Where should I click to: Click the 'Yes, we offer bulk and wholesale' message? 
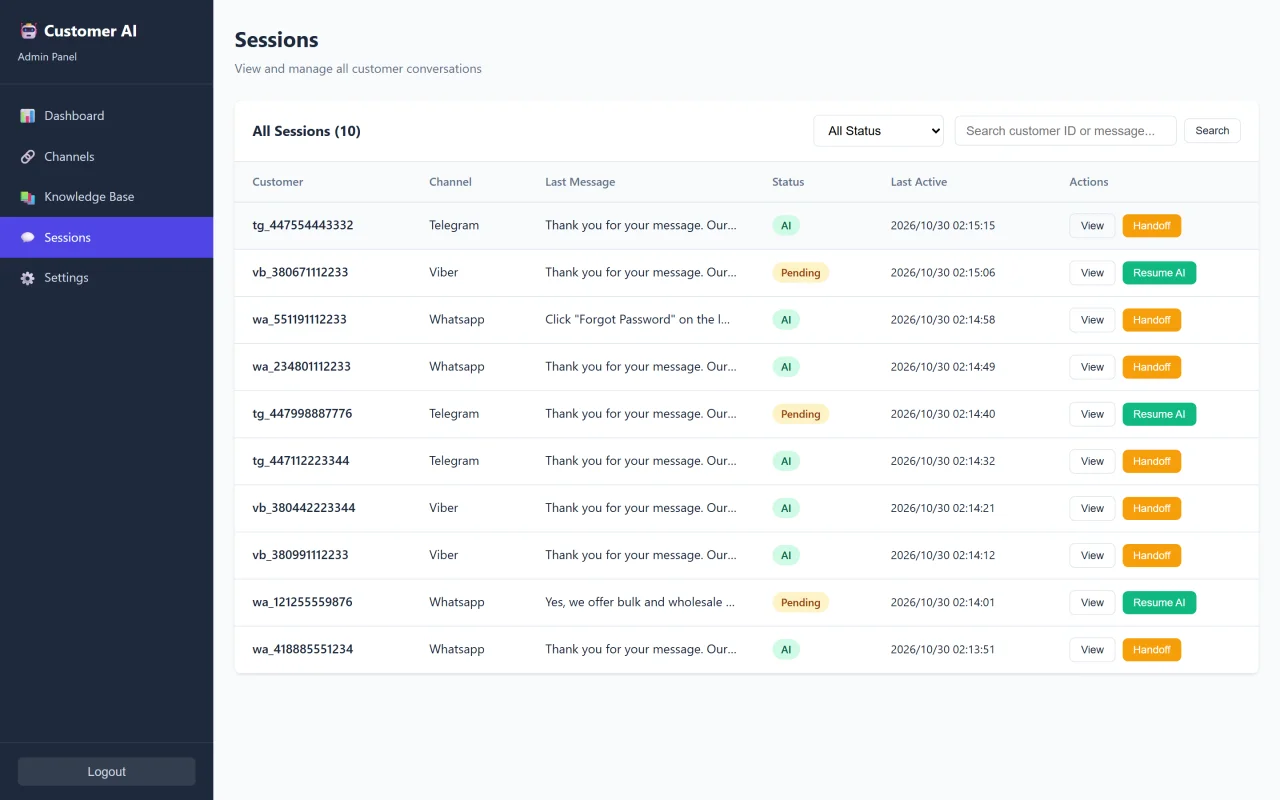tap(640, 602)
